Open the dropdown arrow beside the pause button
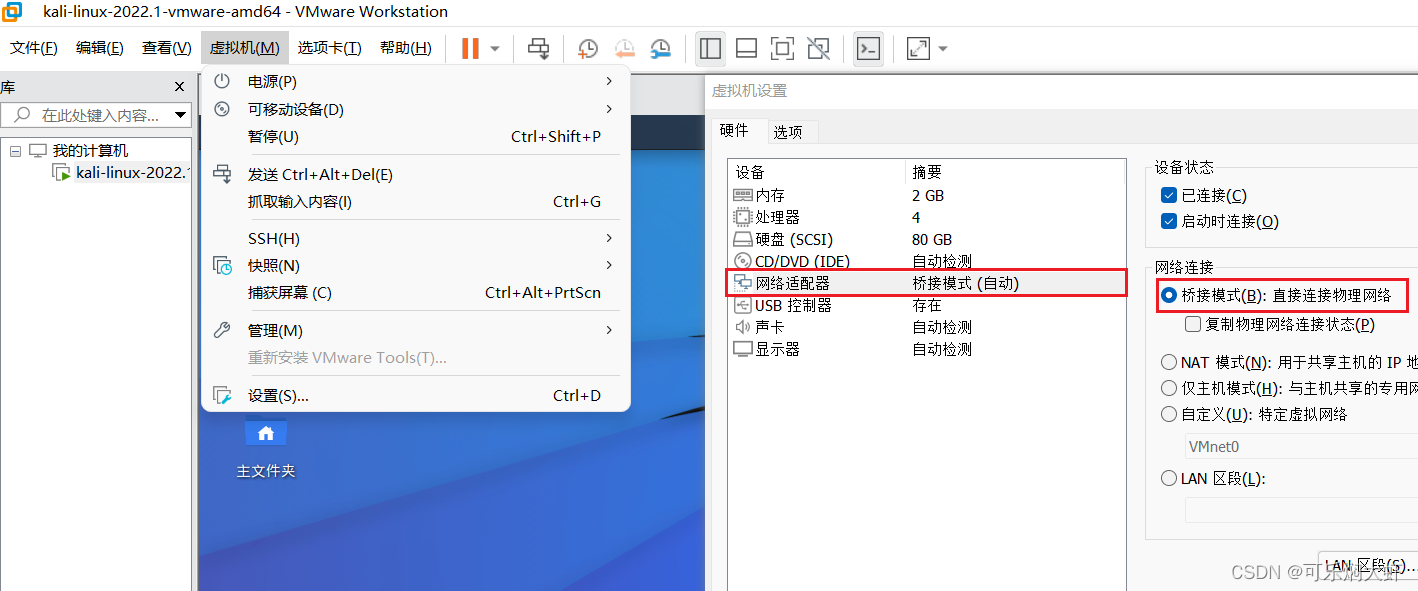 tap(495, 48)
